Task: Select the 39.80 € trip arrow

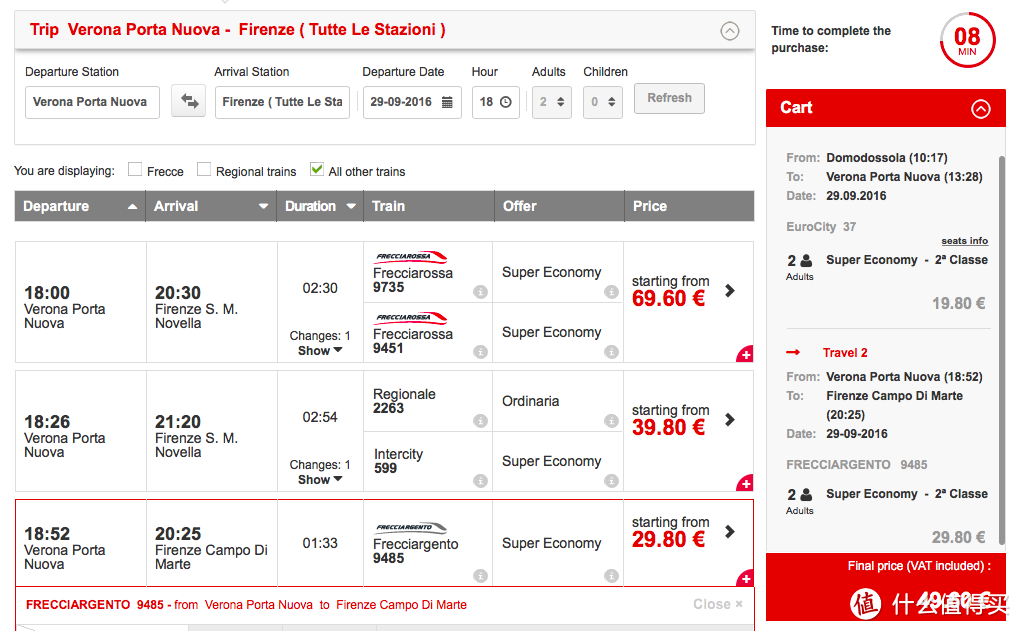Action: click(x=730, y=420)
